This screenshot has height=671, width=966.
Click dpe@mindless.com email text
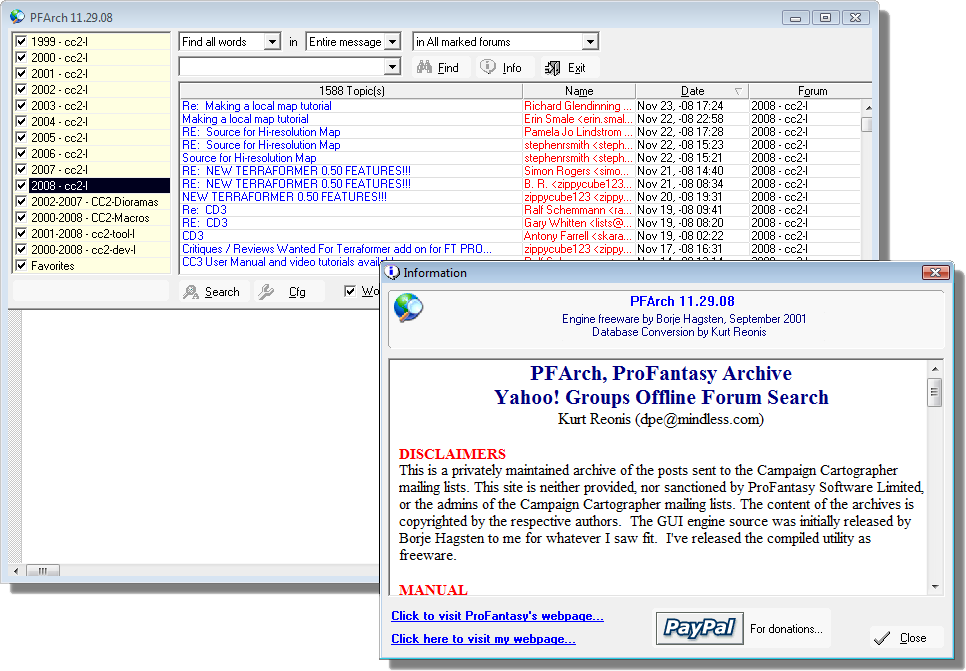coord(699,420)
